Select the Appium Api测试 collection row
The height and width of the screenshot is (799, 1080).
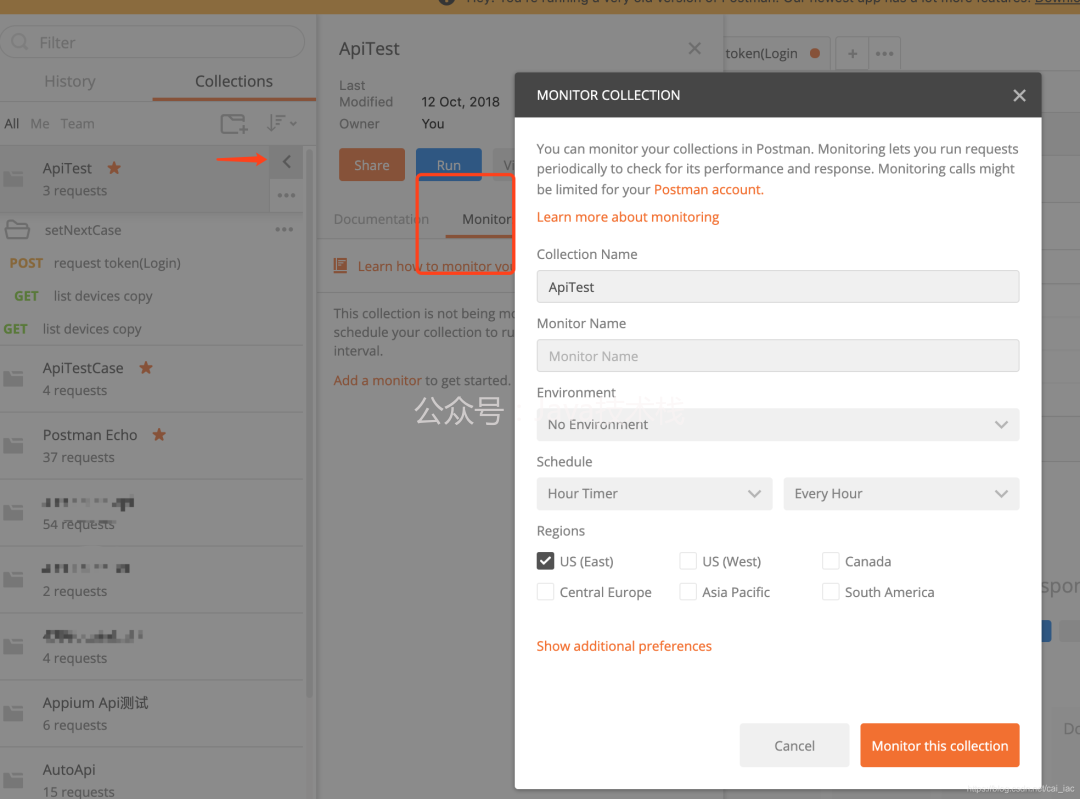coord(152,714)
